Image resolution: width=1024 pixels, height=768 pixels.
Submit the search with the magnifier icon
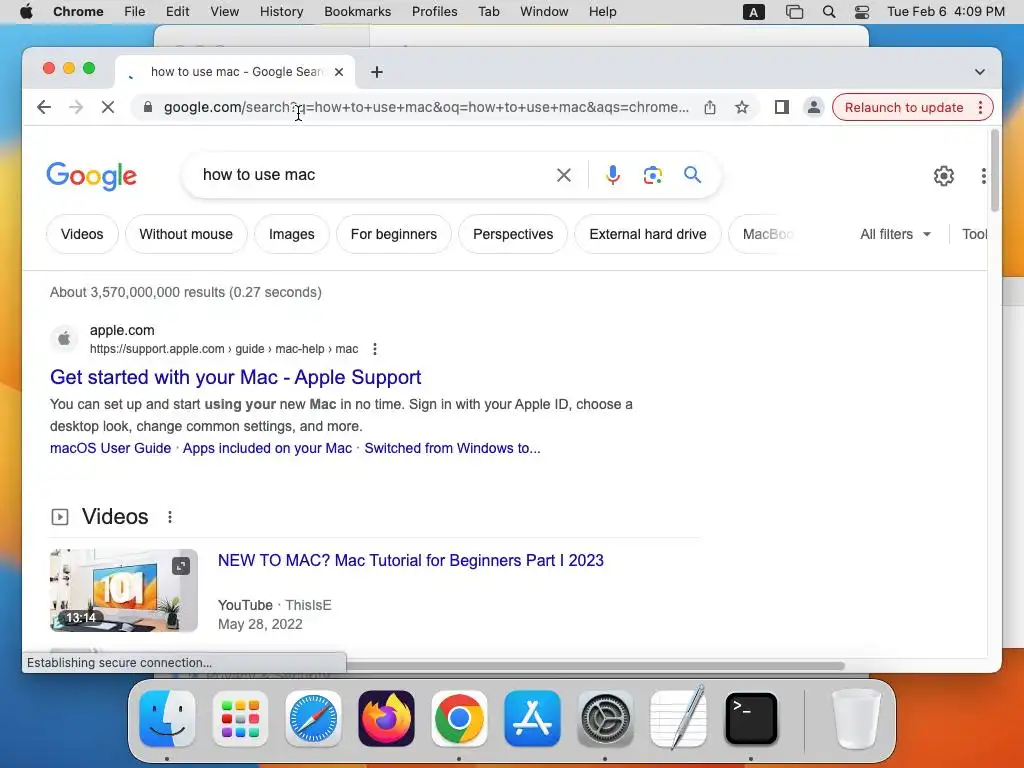click(x=692, y=174)
